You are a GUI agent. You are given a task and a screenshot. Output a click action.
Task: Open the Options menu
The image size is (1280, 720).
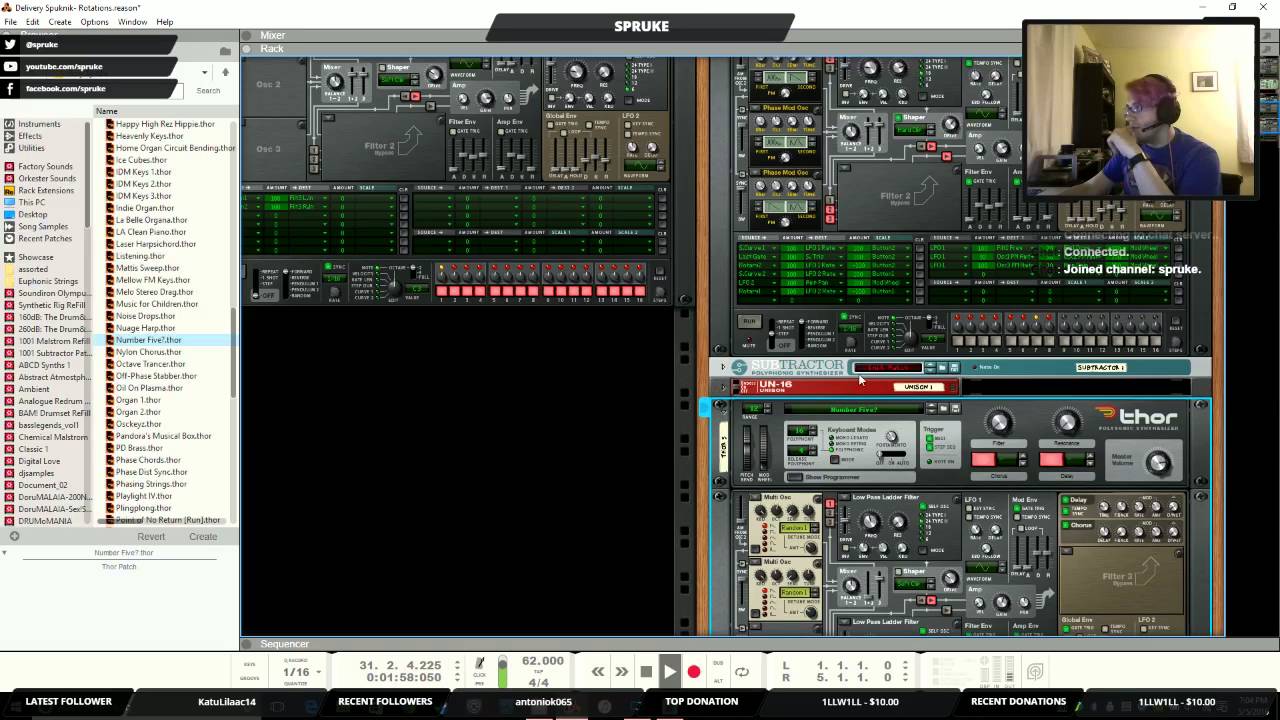coord(94,22)
